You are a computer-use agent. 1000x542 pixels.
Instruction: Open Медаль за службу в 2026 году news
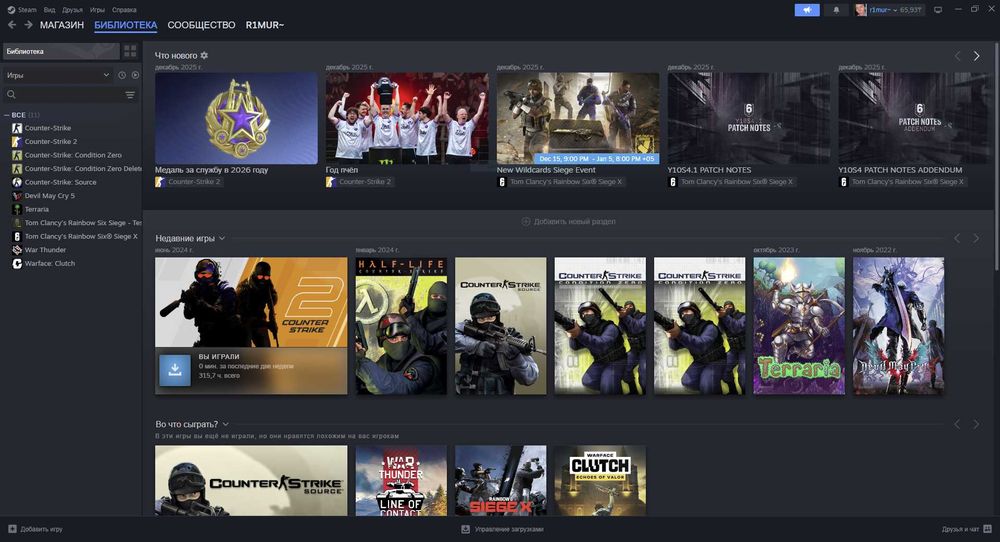[x=236, y=118]
